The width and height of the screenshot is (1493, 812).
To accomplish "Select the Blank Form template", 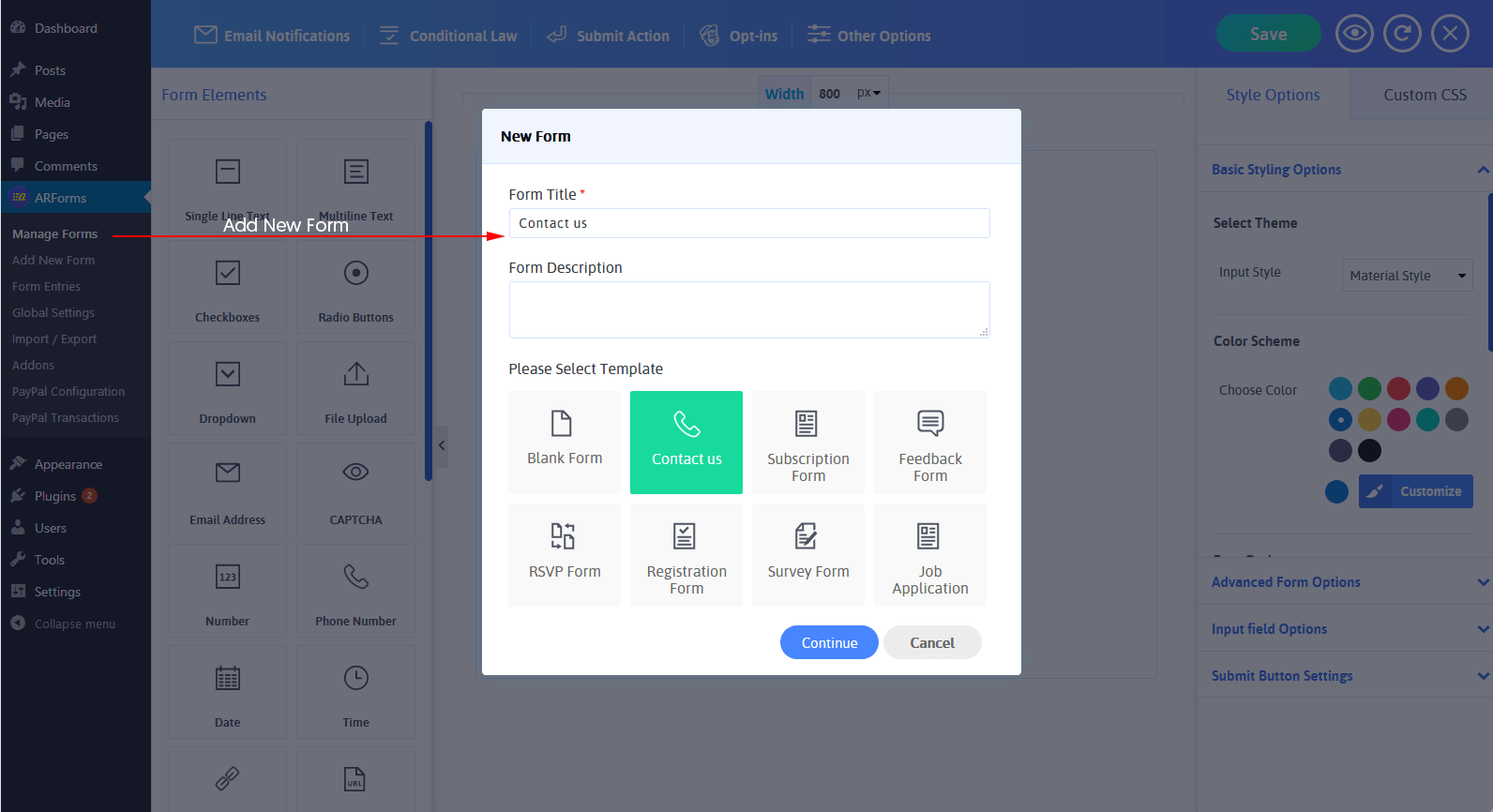I will click(x=565, y=442).
